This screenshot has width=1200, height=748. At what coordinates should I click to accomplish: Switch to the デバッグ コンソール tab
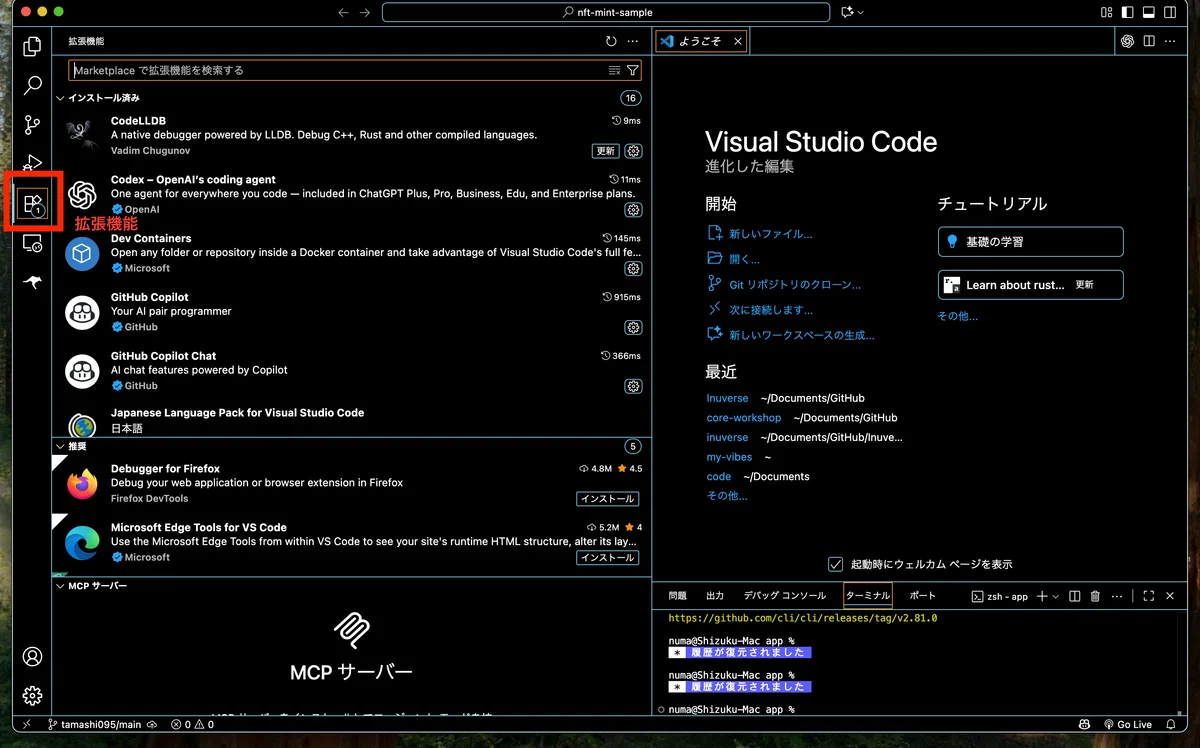click(784, 595)
